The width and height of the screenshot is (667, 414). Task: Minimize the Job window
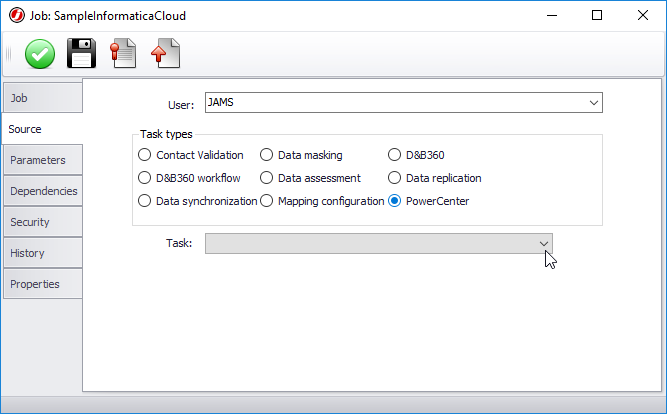point(552,16)
